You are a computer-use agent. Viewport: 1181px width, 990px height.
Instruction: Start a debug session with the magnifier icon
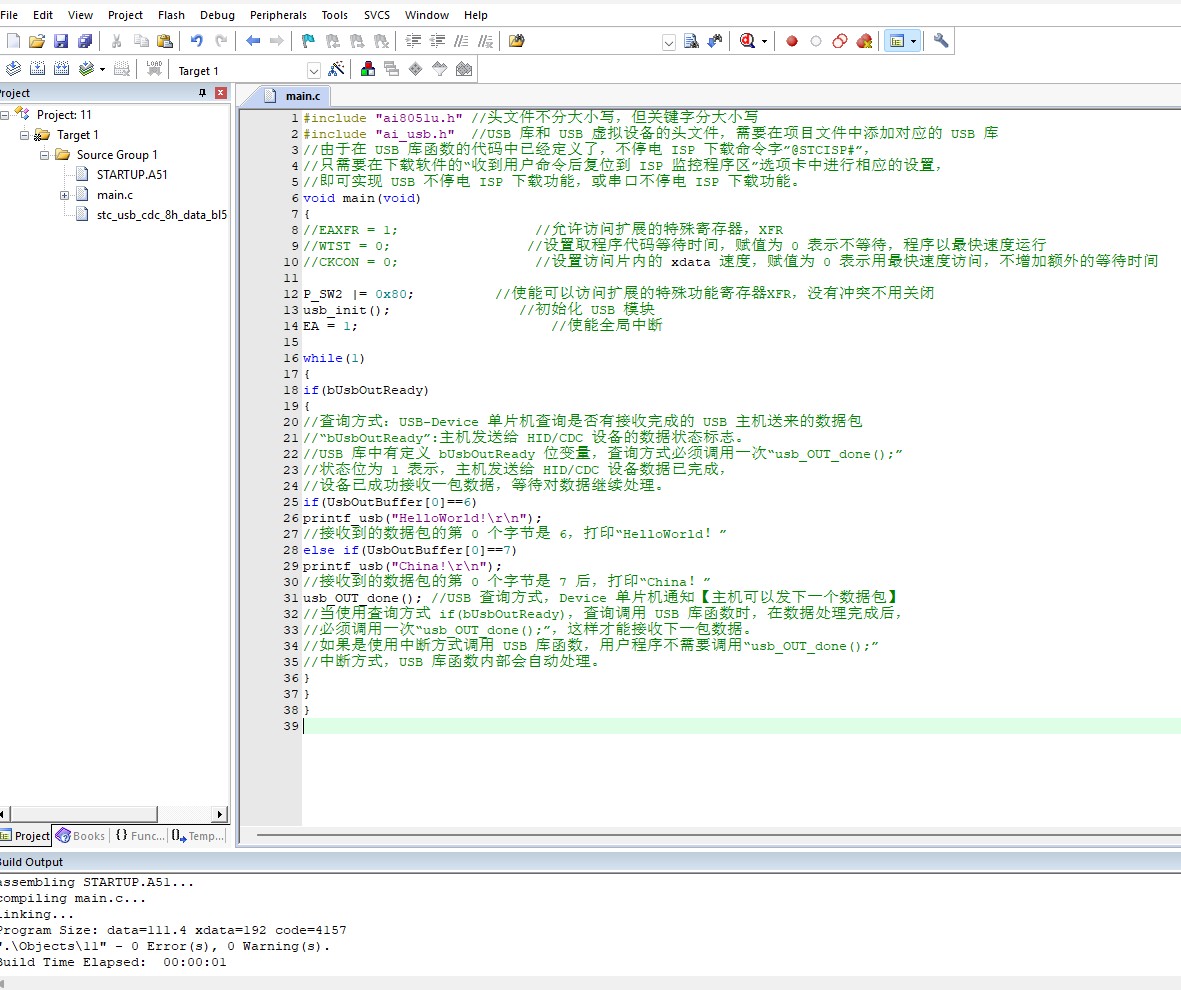747,41
